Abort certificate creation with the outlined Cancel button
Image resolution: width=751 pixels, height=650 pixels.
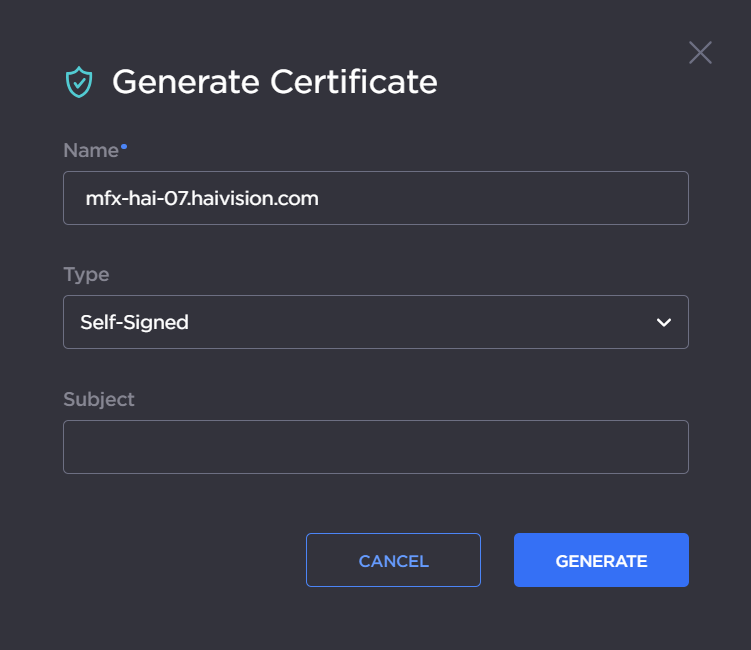click(x=393, y=560)
